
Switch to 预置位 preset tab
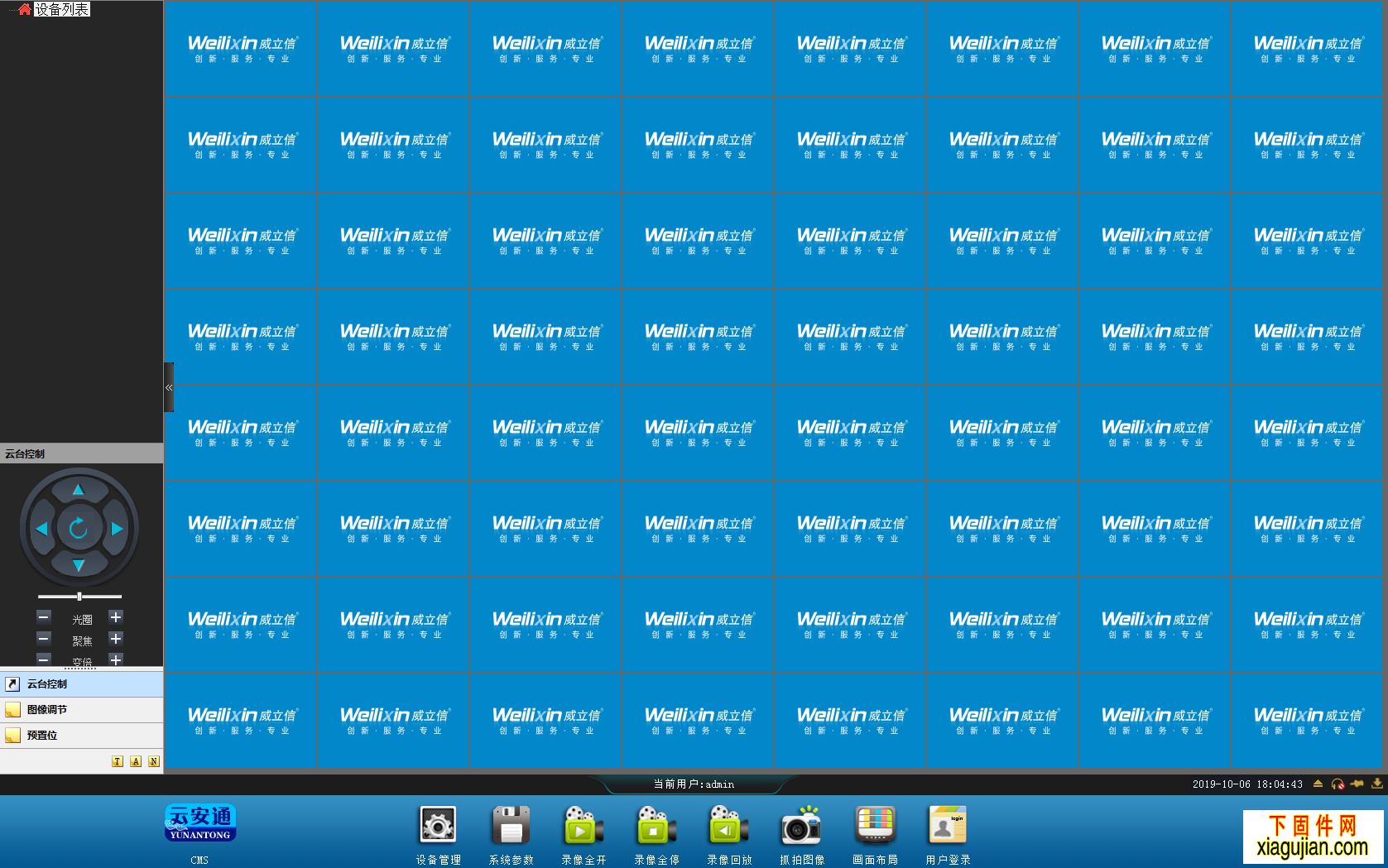pyautogui.click(x=81, y=736)
